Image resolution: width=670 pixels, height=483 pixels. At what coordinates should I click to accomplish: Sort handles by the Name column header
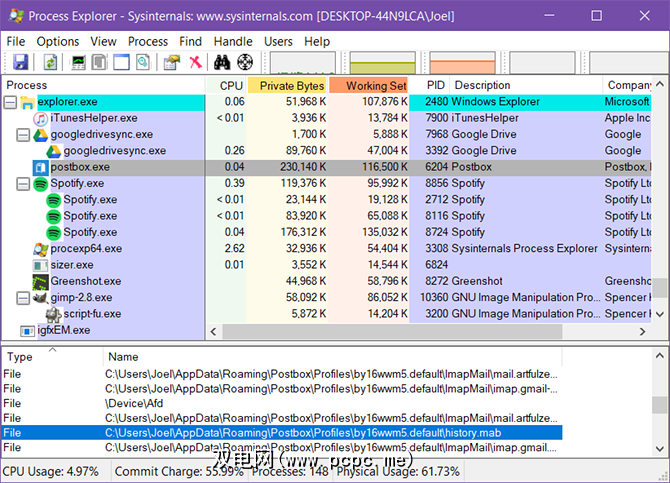(x=332, y=357)
